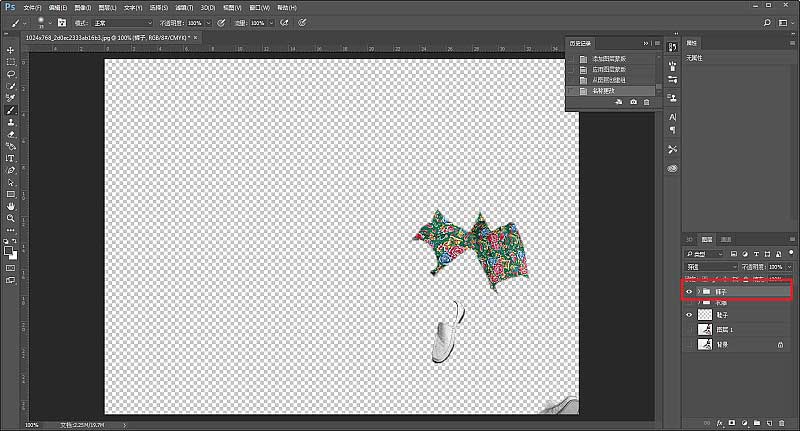This screenshot has width=800, height=431.
Task: Click the brush settings panel toggle icon
Action: (x=62, y=22)
